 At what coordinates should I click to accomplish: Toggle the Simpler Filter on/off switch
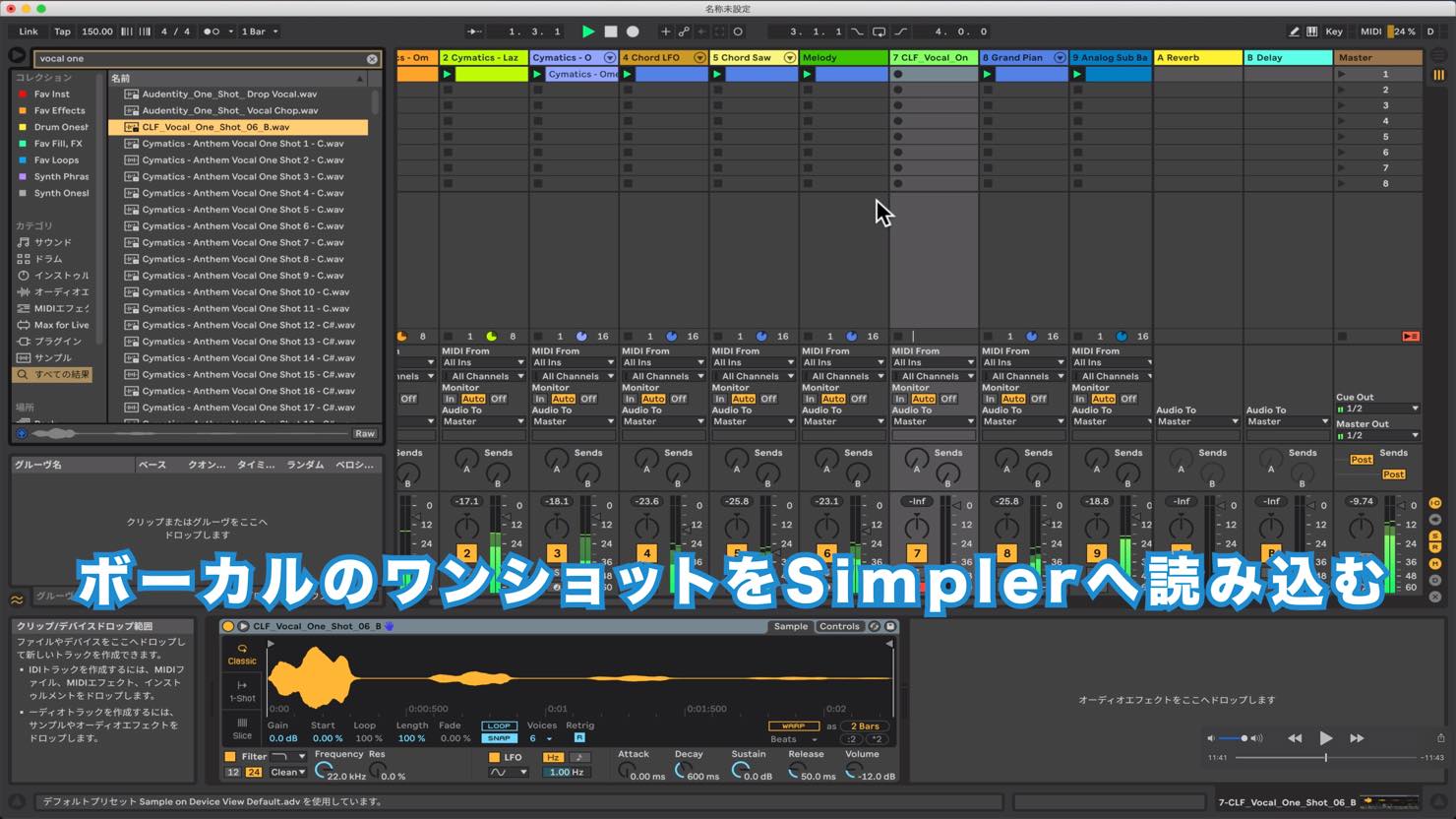230,757
